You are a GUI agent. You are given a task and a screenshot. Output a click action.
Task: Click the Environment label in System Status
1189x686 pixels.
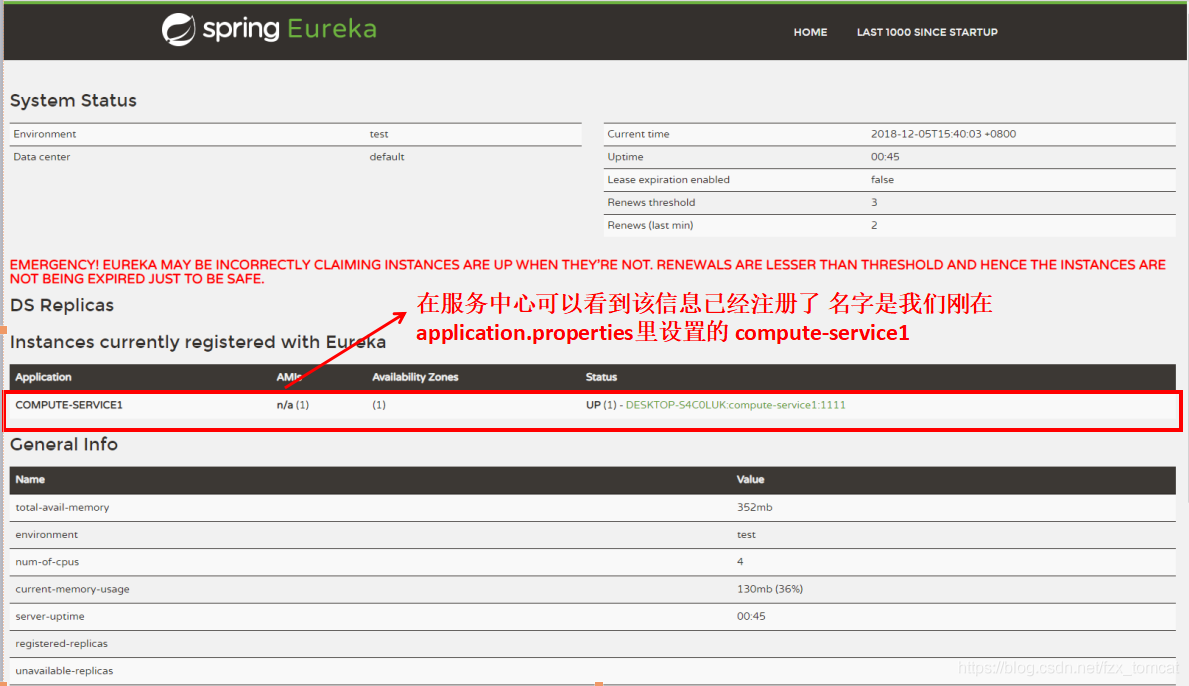tap(45, 134)
